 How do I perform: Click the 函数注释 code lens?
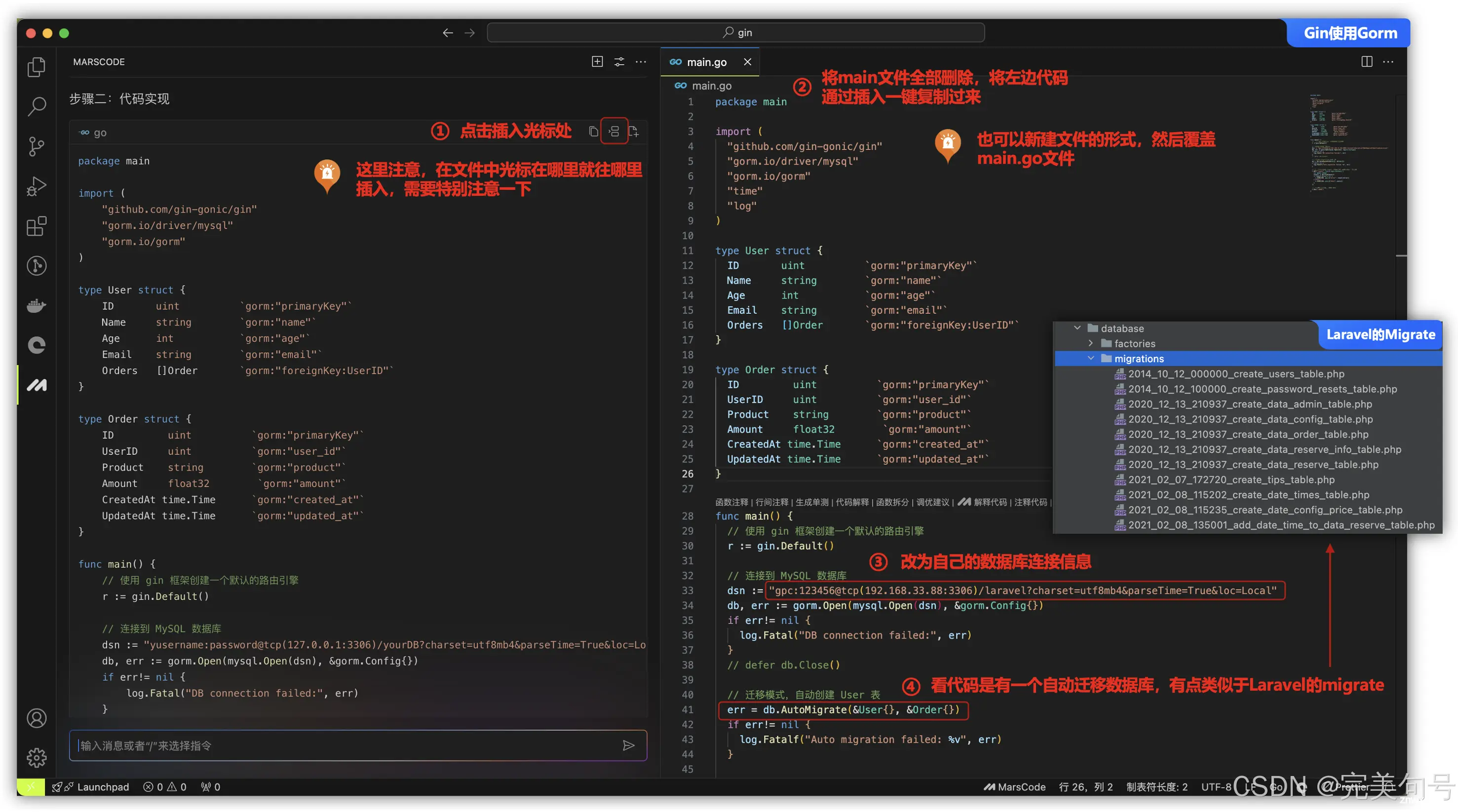(731, 502)
